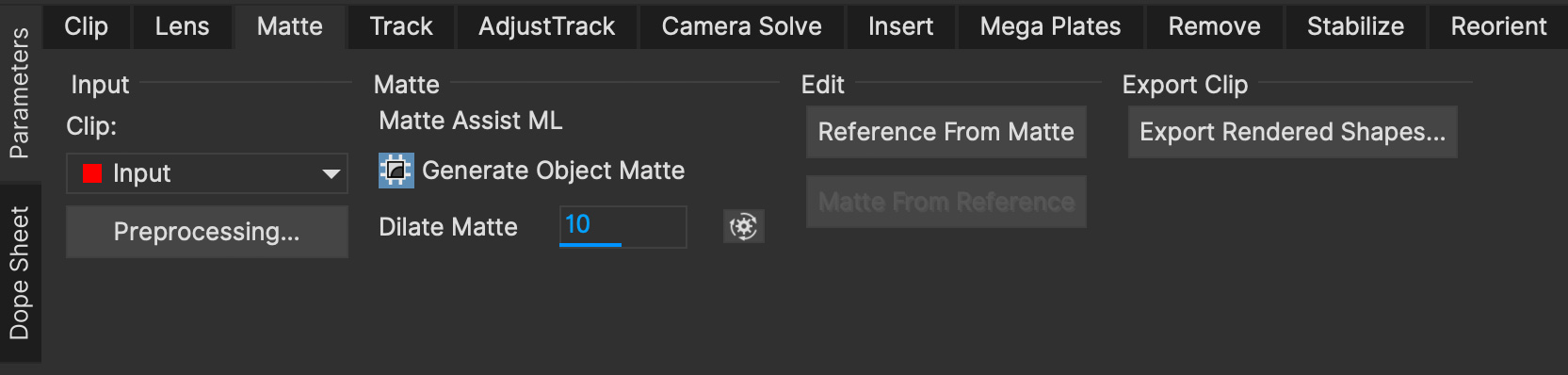Screen dimensions: 1568x375
Task: Click the Dilate Matte value field
Action: tap(623, 226)
